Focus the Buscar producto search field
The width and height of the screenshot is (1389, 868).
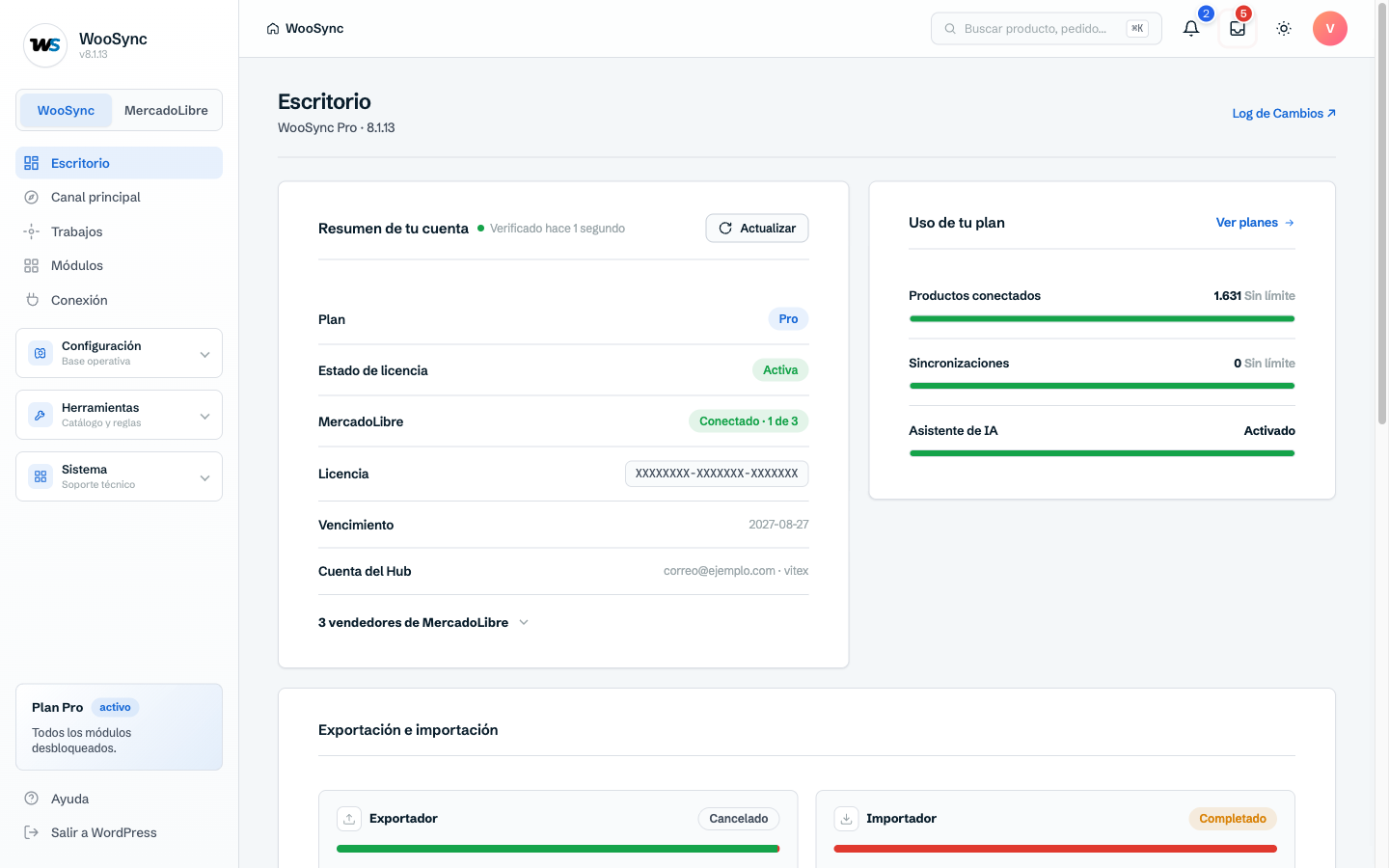click(x=1046, y=29)
